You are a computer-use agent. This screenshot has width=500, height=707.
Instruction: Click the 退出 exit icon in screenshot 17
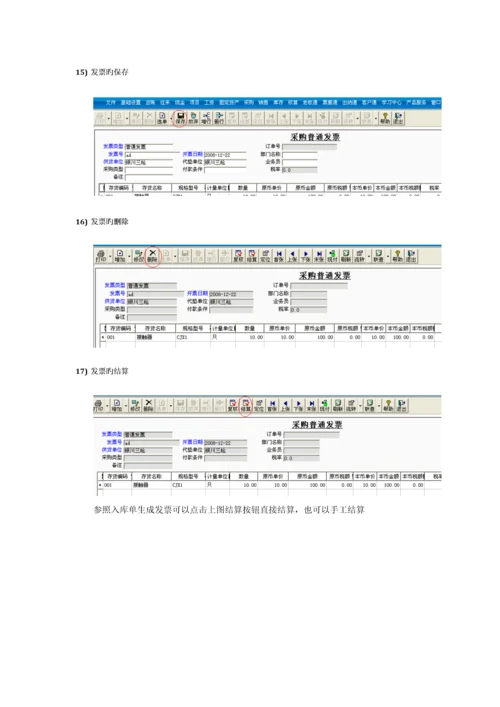(401, 405)
